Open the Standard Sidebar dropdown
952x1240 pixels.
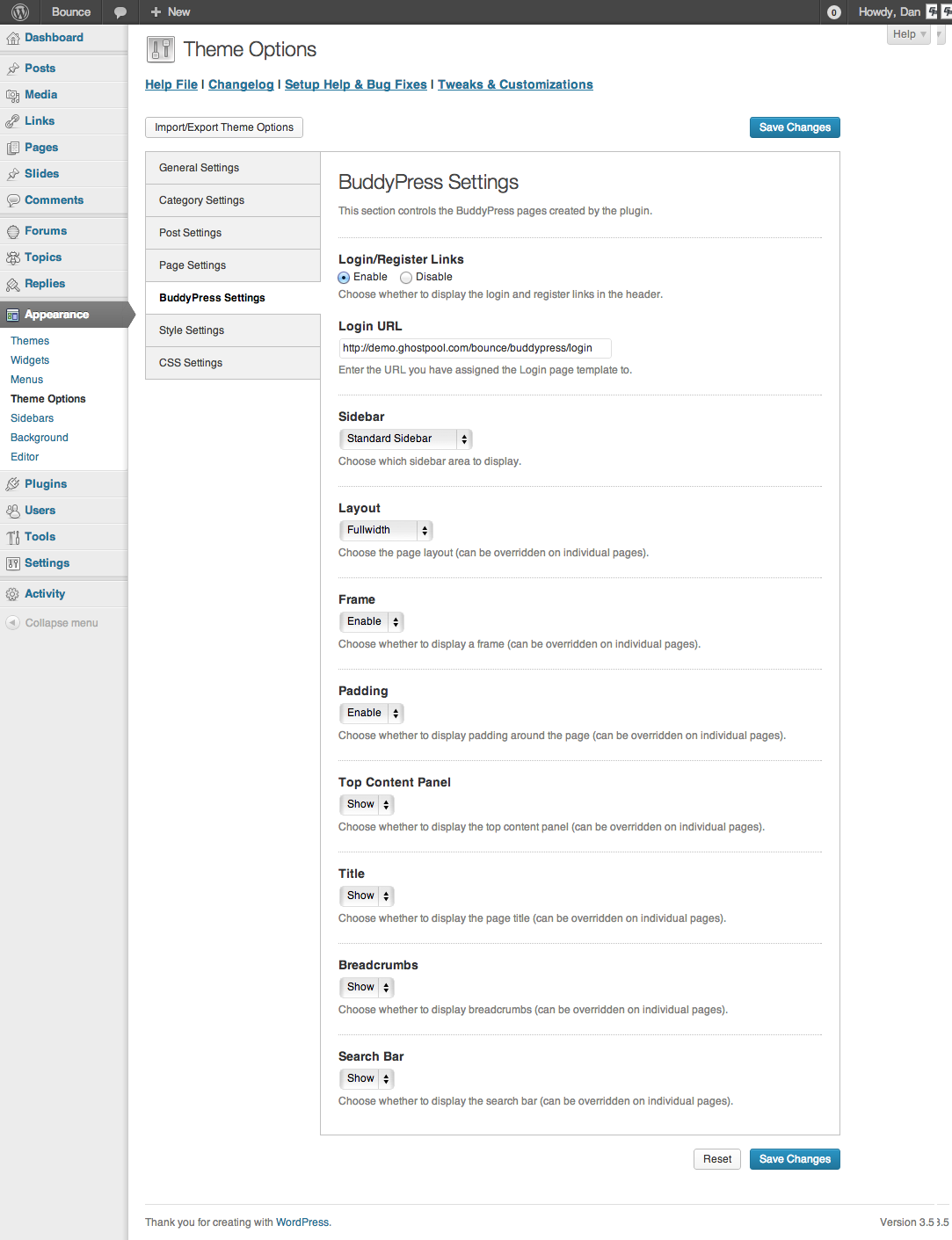405,439
